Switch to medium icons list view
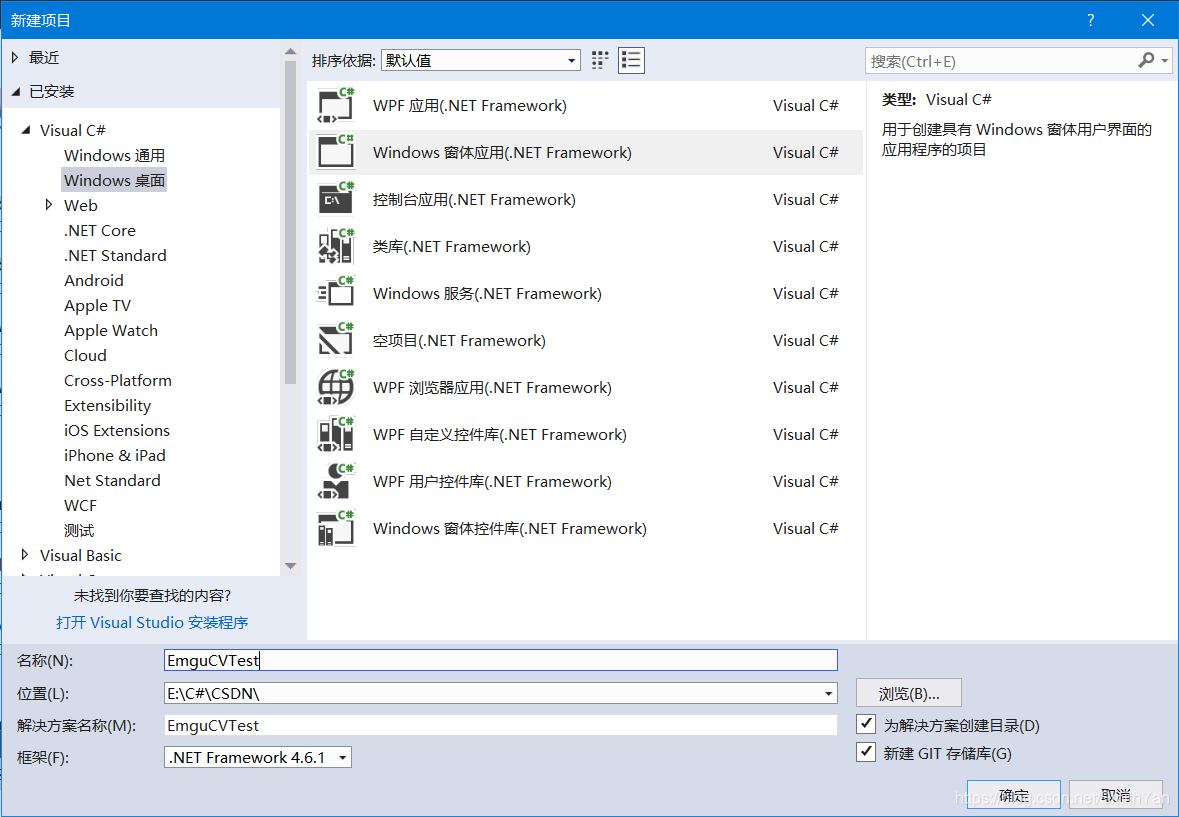The width and height of the screenshot is (1179, 817). pyautogui.click(x=631, y=60)
